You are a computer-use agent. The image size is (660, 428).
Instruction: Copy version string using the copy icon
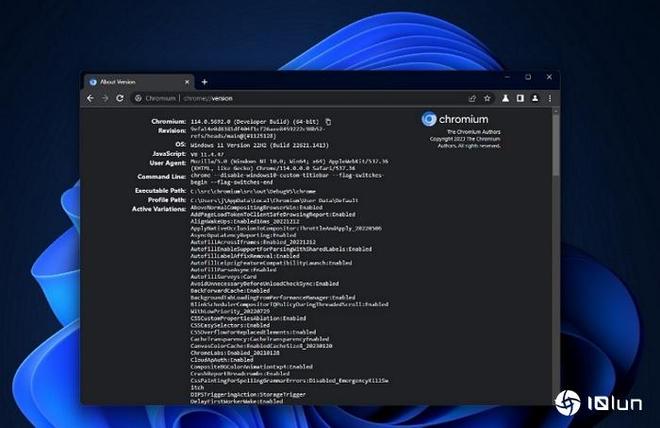point(328,122)
